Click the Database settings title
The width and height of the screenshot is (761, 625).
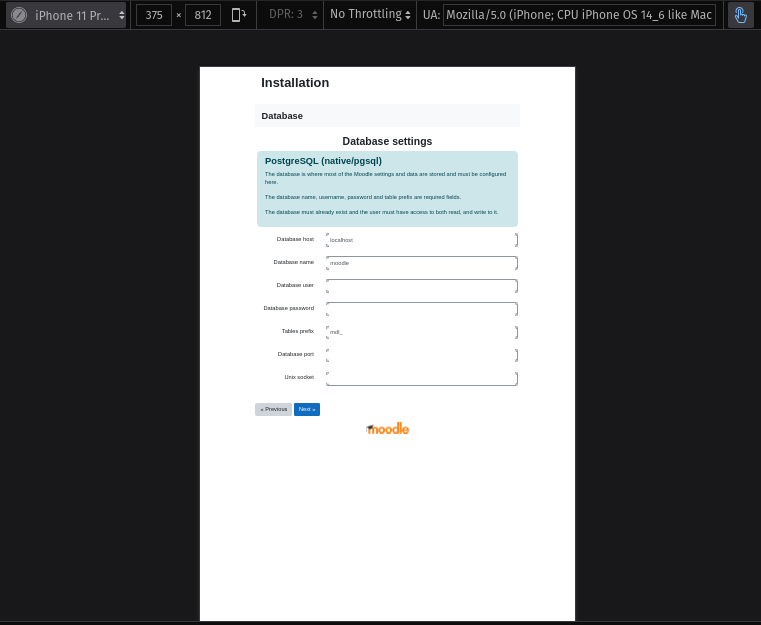tap(387, 141)
